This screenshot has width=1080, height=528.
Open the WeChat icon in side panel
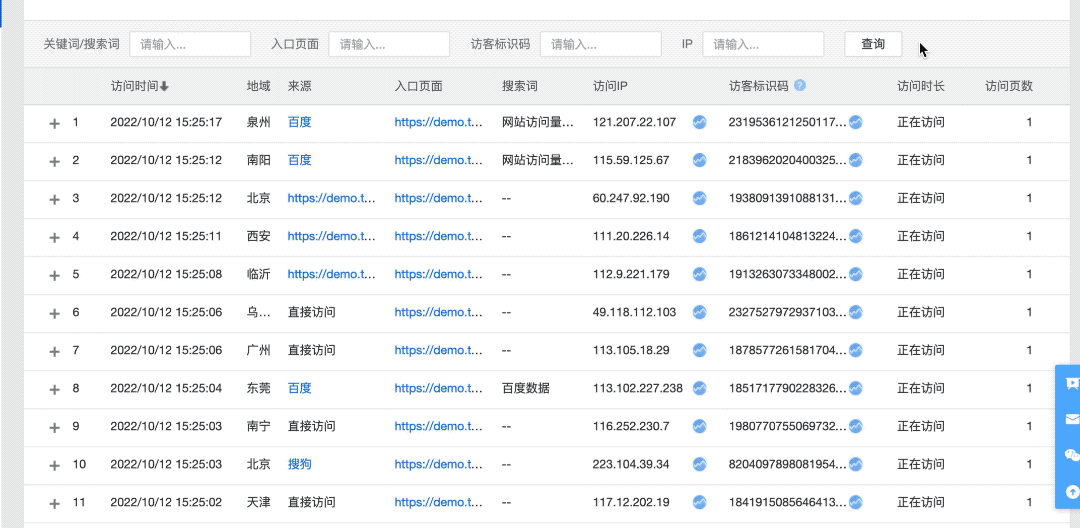(1072, 454)
